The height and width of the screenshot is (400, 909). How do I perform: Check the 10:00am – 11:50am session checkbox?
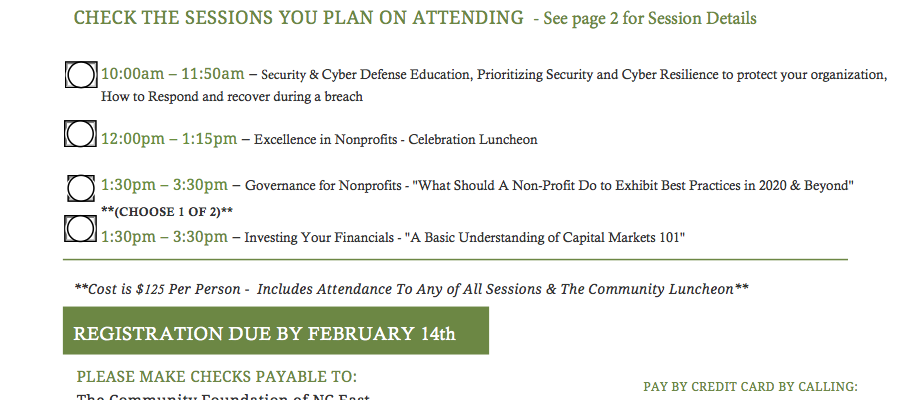click(x=80, y=75)
